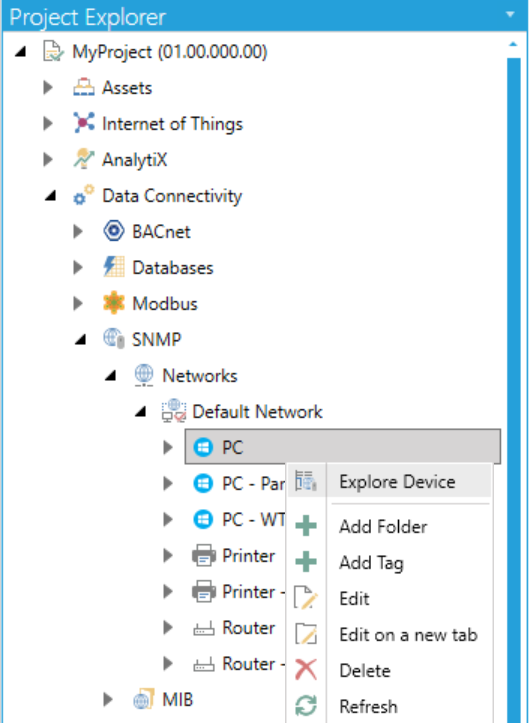Click the BACnet icon

(x=114, y=231)
